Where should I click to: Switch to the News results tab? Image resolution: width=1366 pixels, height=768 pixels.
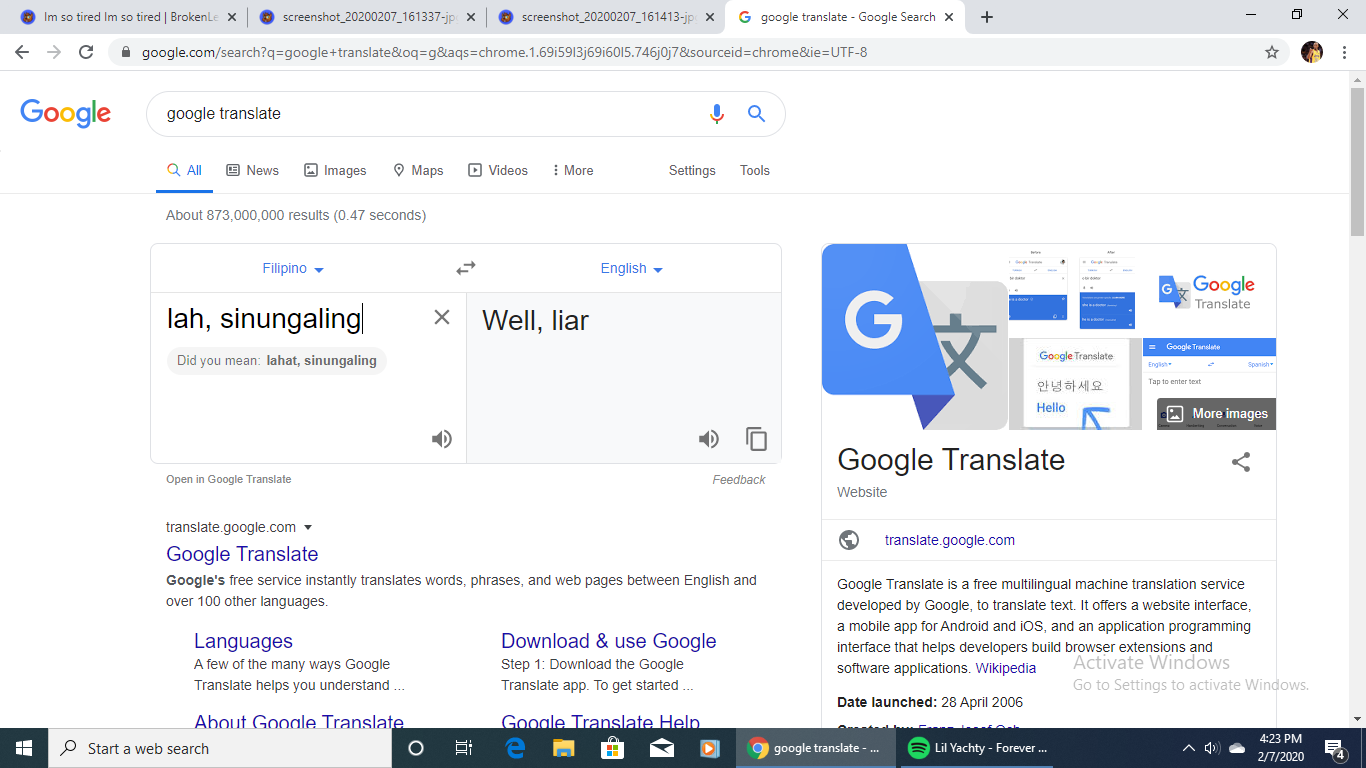click(x=253, y=170)
